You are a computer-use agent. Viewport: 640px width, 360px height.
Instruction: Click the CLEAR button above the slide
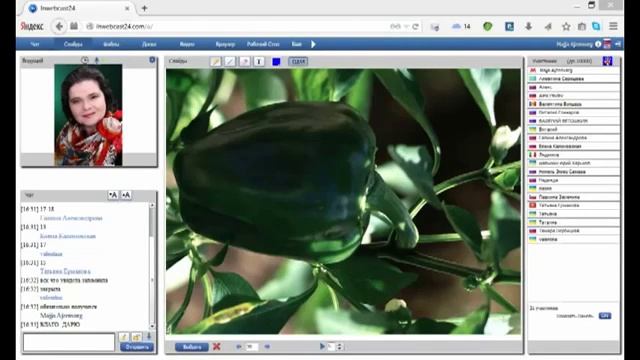tap(298, 61)
